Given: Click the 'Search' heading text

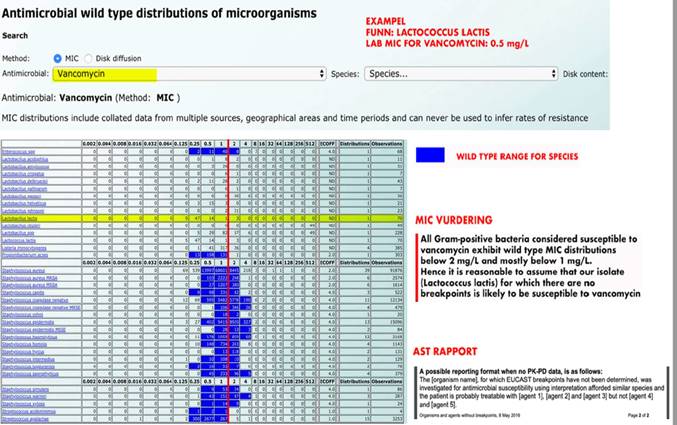Looking at the screenshot, I should (x=15, y=36).
